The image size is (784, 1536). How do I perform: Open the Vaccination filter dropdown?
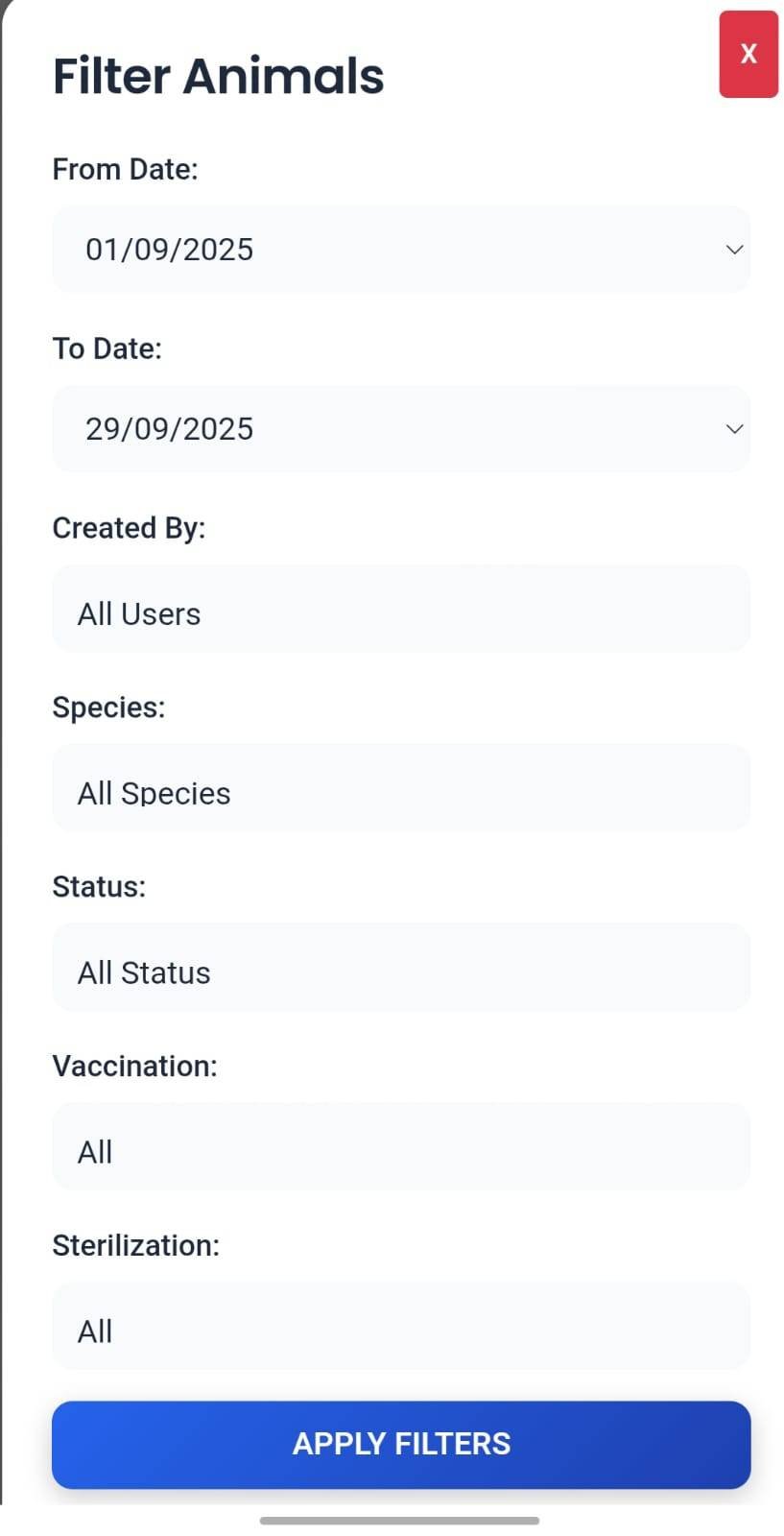pyautogui.click(x=401, y=1146)
